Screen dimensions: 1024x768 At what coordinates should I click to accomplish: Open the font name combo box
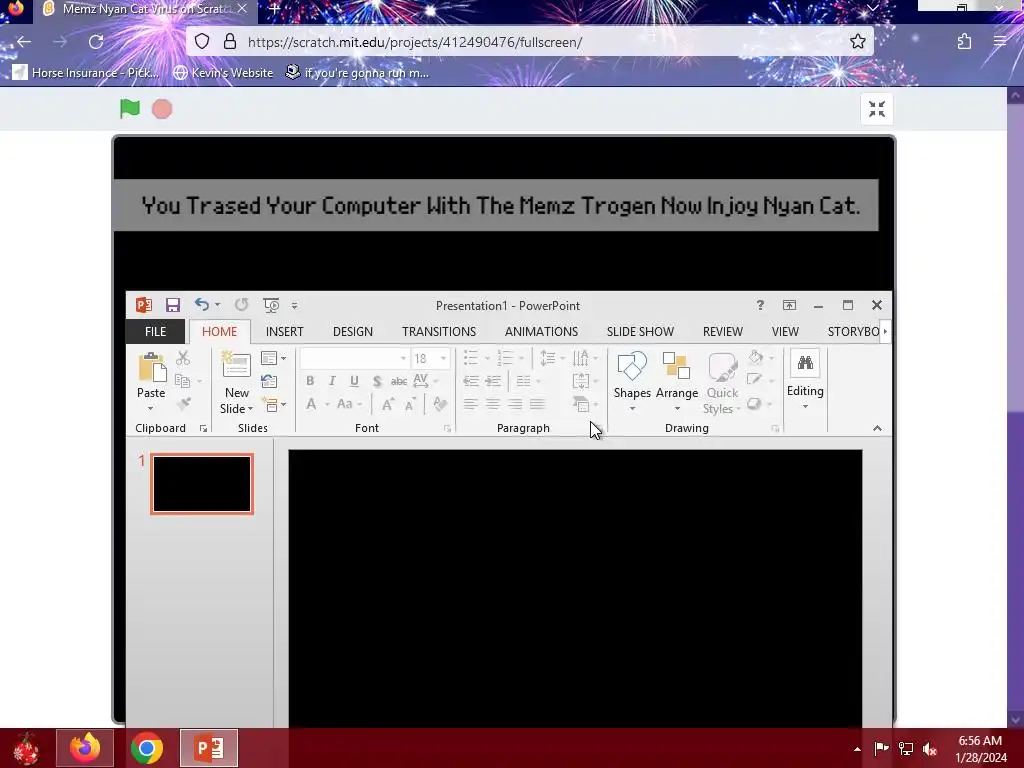click(x=354, y=358)
